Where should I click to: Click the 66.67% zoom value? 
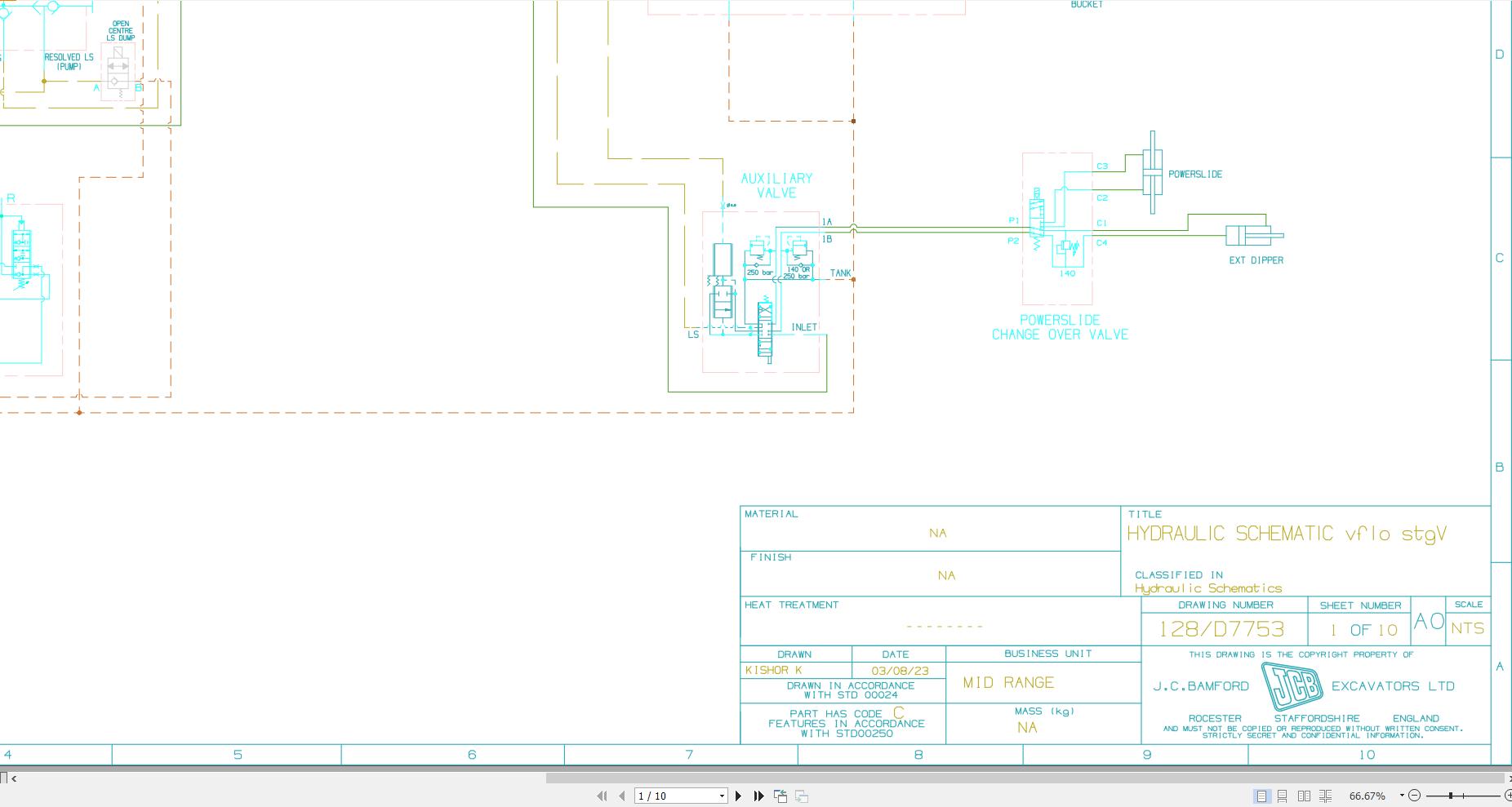(x=1367, y=796)
